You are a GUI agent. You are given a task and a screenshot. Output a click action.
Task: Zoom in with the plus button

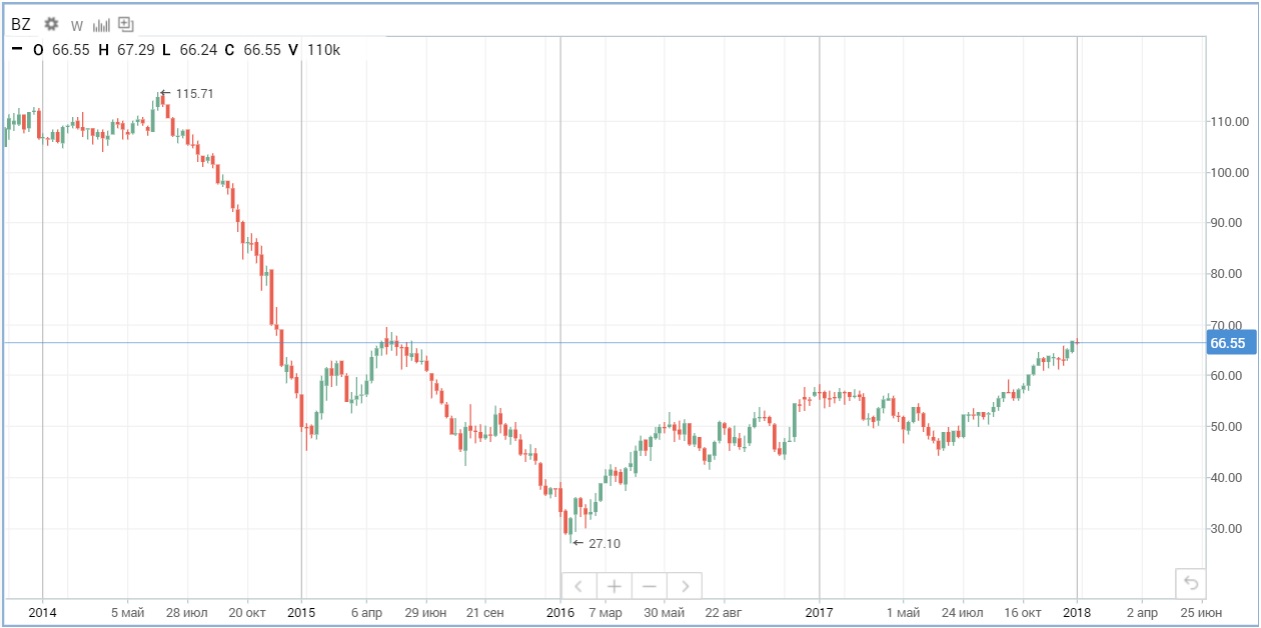click(614, 586)
